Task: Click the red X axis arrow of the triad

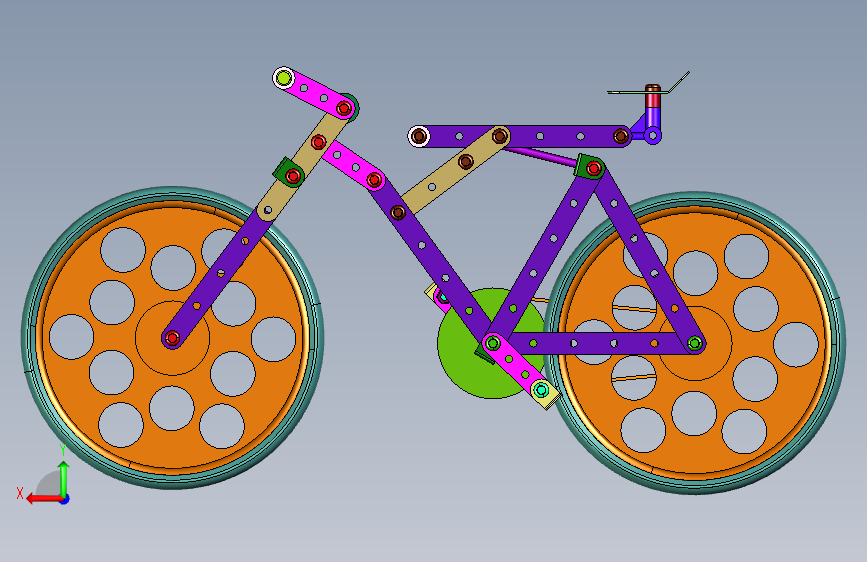Action: click(44, 499)
